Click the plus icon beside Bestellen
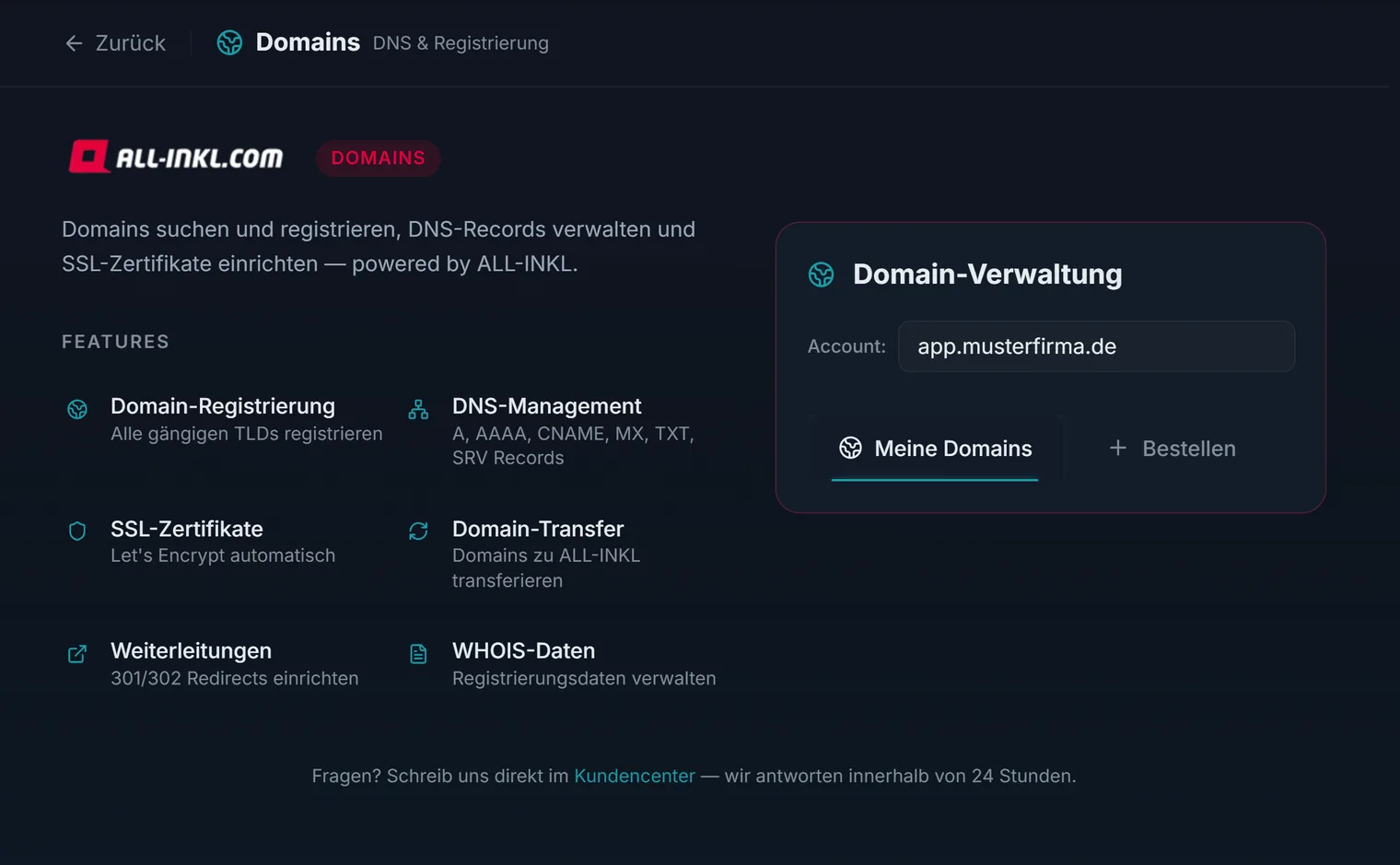The image size is (1400, 865). click(x=1117, y=448)
